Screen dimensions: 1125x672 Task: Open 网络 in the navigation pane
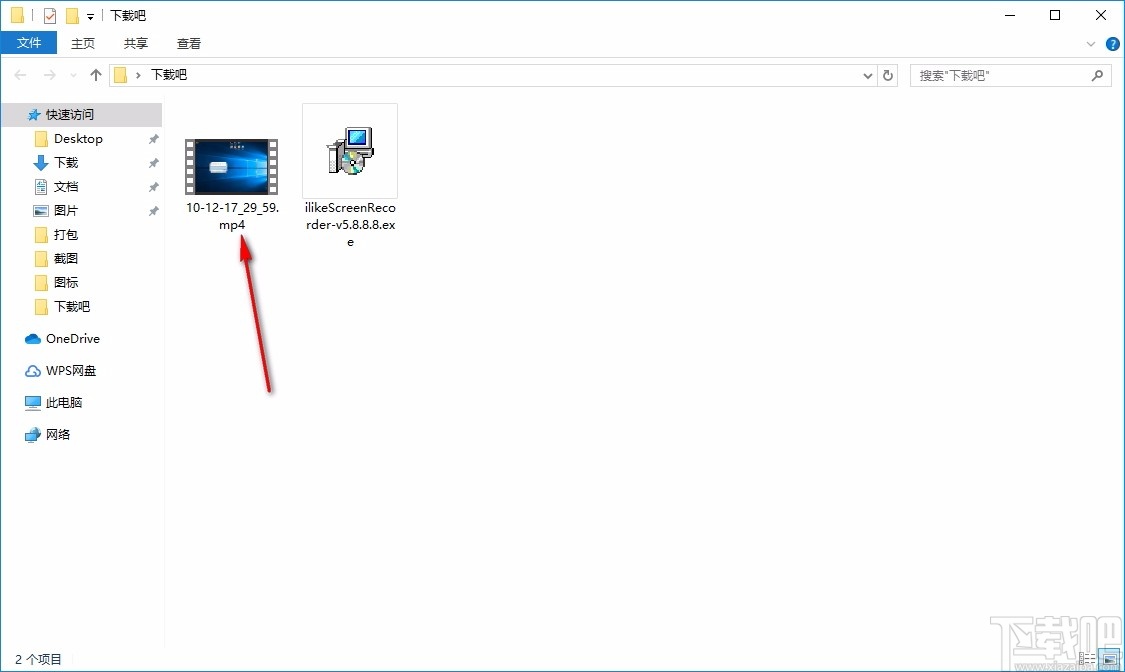pos(58,434)
